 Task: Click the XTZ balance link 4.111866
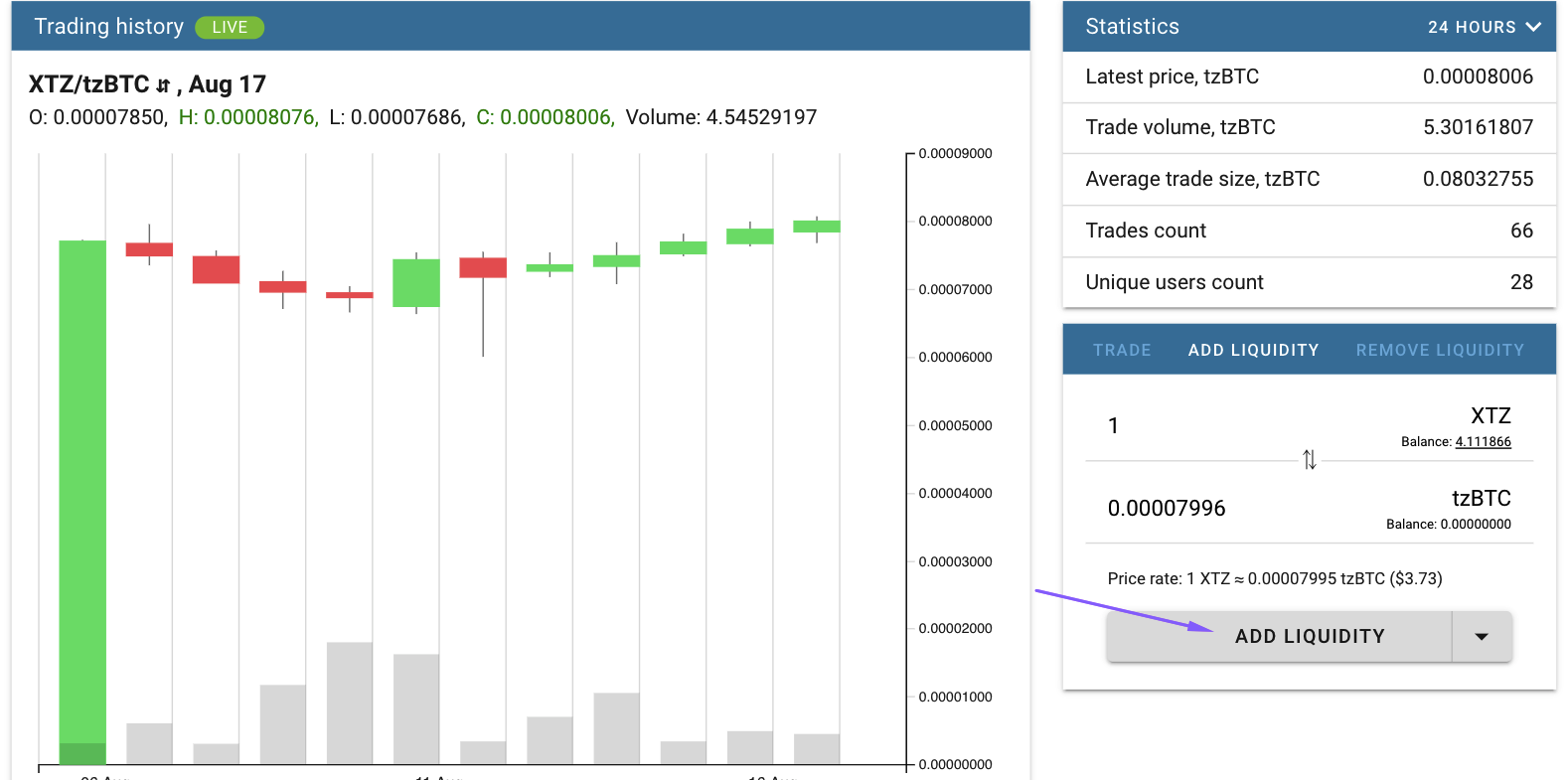(x=1483, y=442)
